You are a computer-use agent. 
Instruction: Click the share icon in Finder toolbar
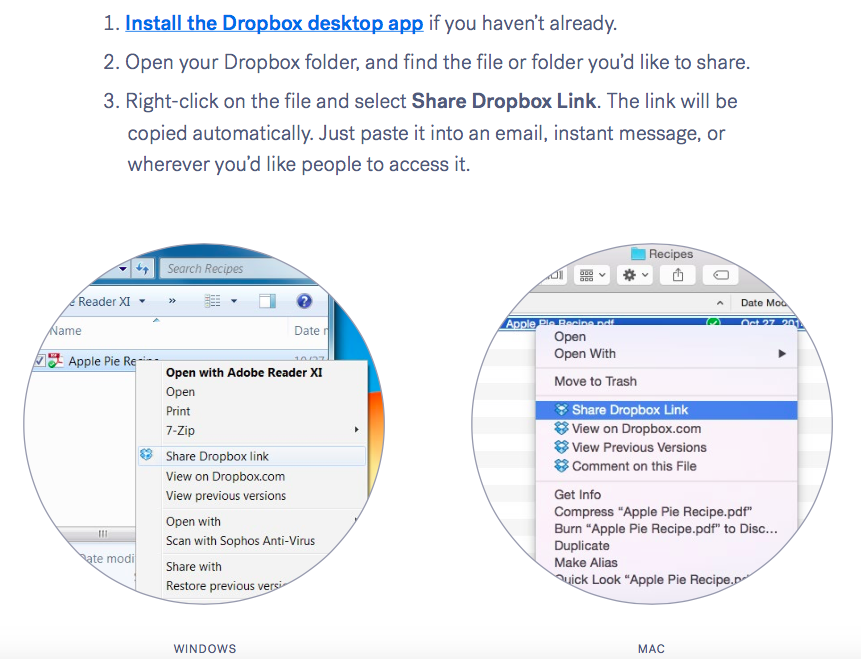[678, 275]
